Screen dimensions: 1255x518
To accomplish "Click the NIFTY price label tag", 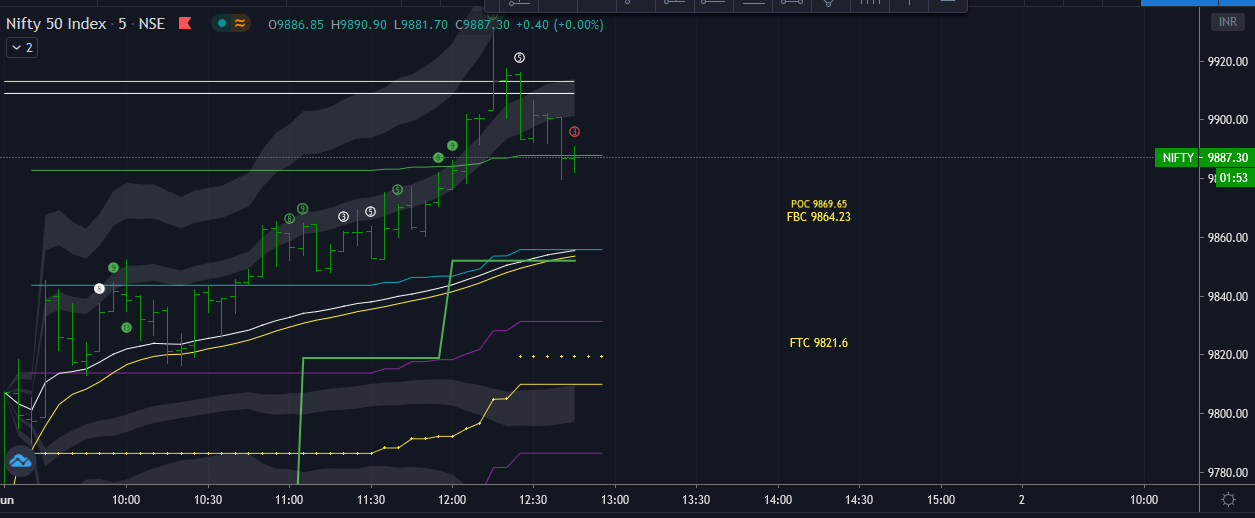I will coord(1177,158).
